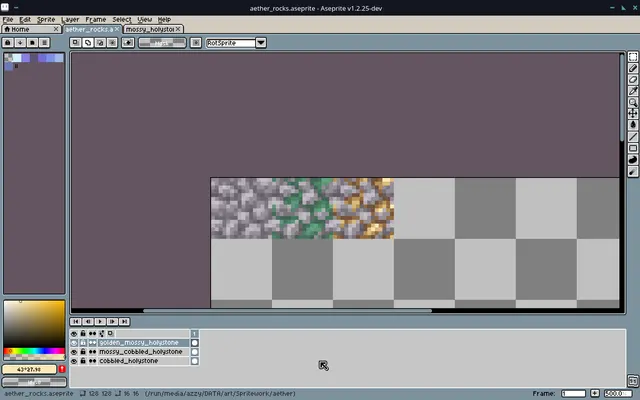Viewport: 640px width, 400px height.
Task: Select the Rectangular Marquee tool
Action: pos(633,57)
